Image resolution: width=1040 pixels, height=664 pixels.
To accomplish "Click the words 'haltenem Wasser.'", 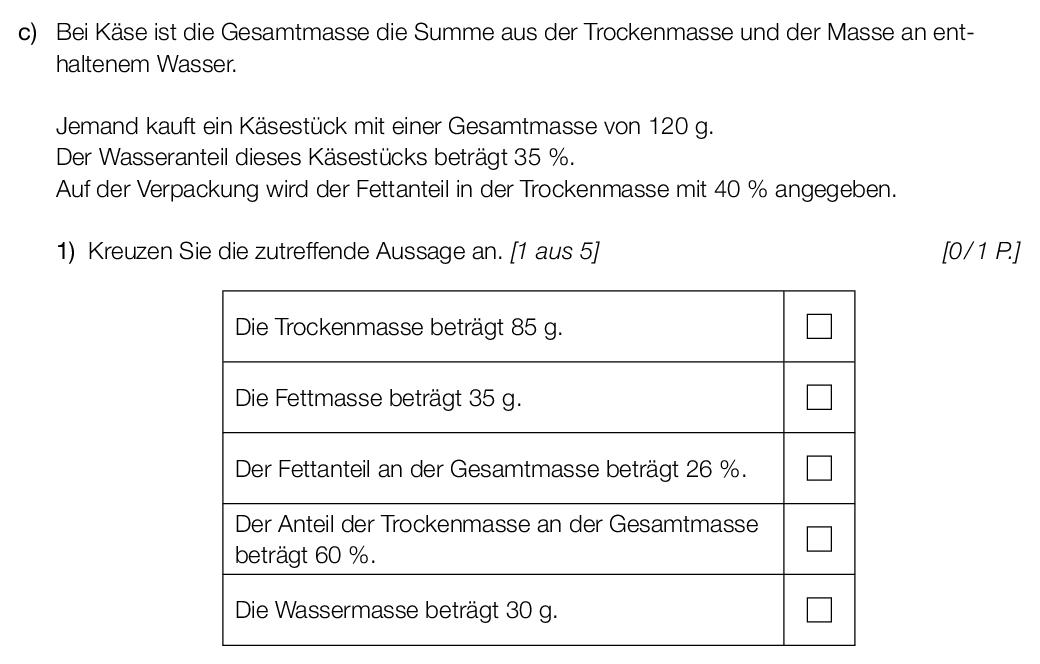I will click(146, 64).
